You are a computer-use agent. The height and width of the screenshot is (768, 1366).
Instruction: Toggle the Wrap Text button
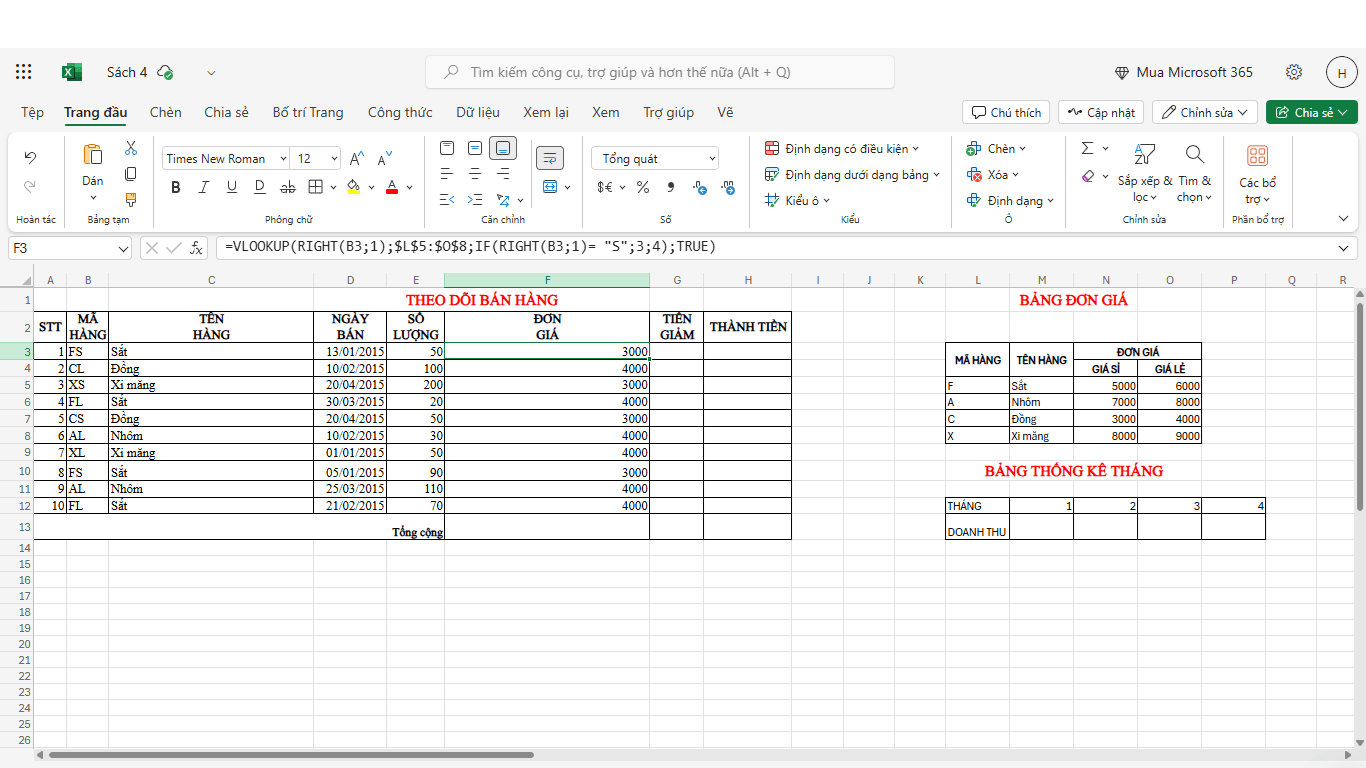pyautogui.click(x=550, y=158)
